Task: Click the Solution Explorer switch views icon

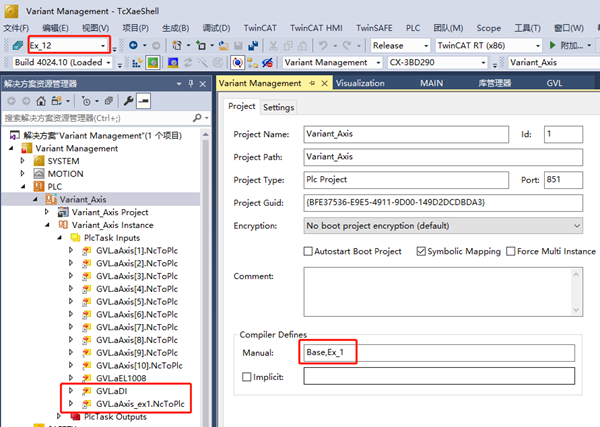Action: (57, 101)
